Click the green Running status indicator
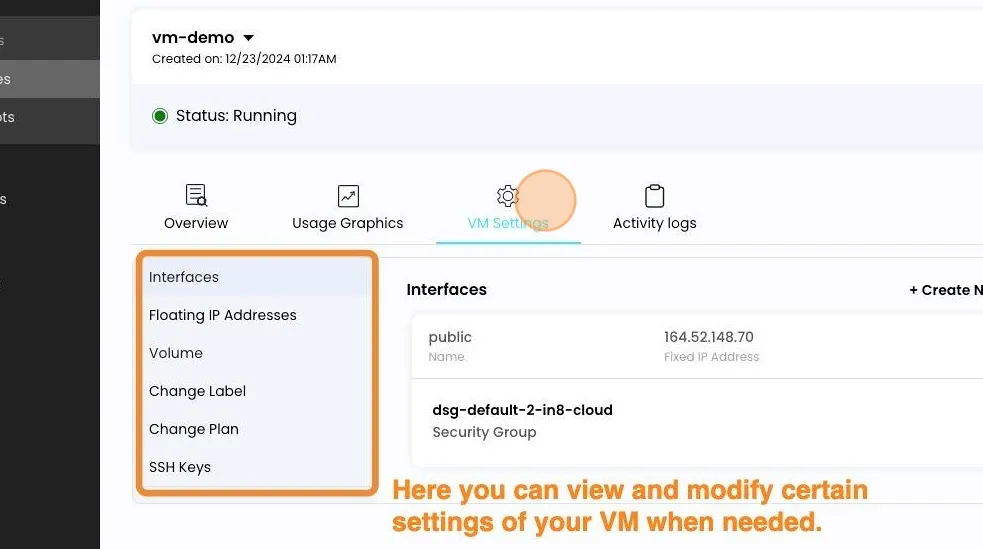The height and width of the screenshot is (549, 983). pyautogui.click(x=160, y=116)
